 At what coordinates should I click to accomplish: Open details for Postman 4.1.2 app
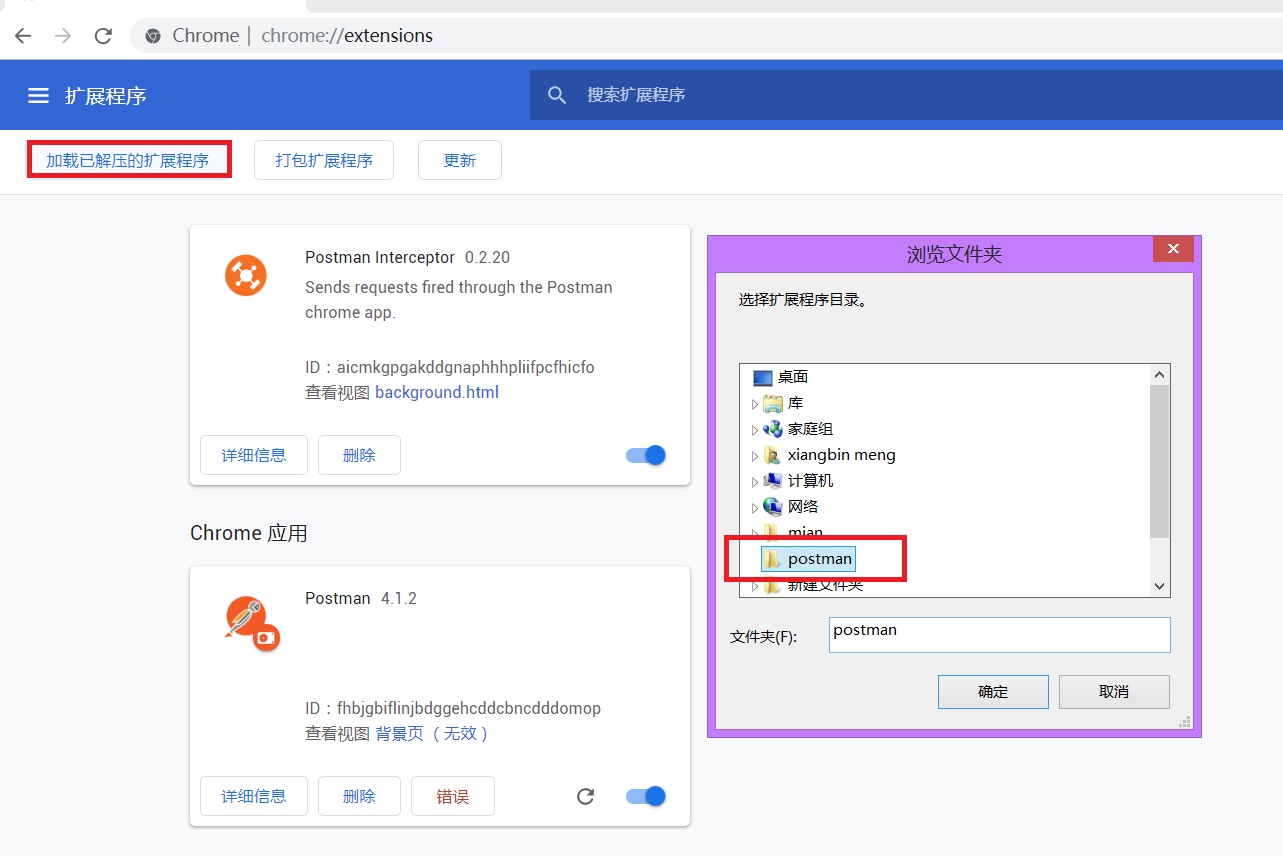coord(254,796)
